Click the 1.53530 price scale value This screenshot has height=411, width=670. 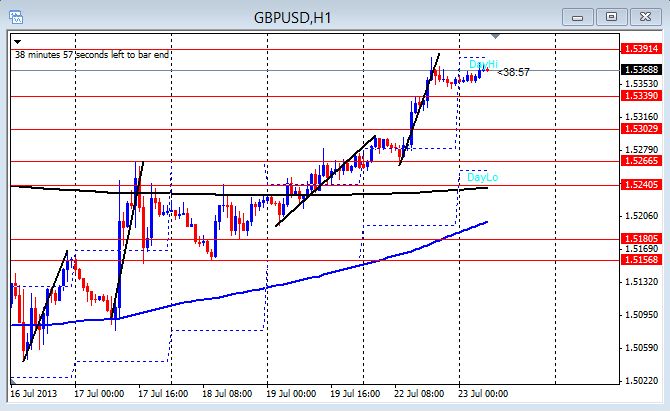coord(641,83)
